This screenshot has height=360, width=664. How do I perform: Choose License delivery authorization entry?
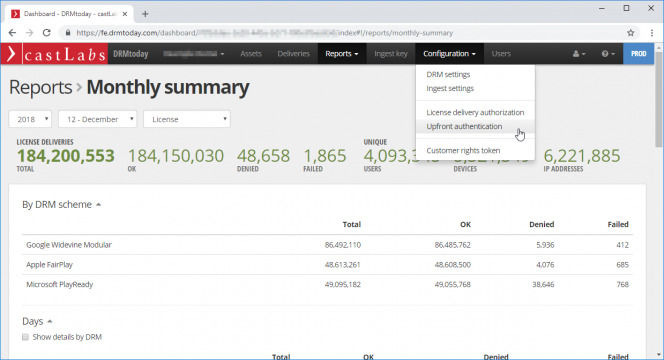tap(475, 112)
